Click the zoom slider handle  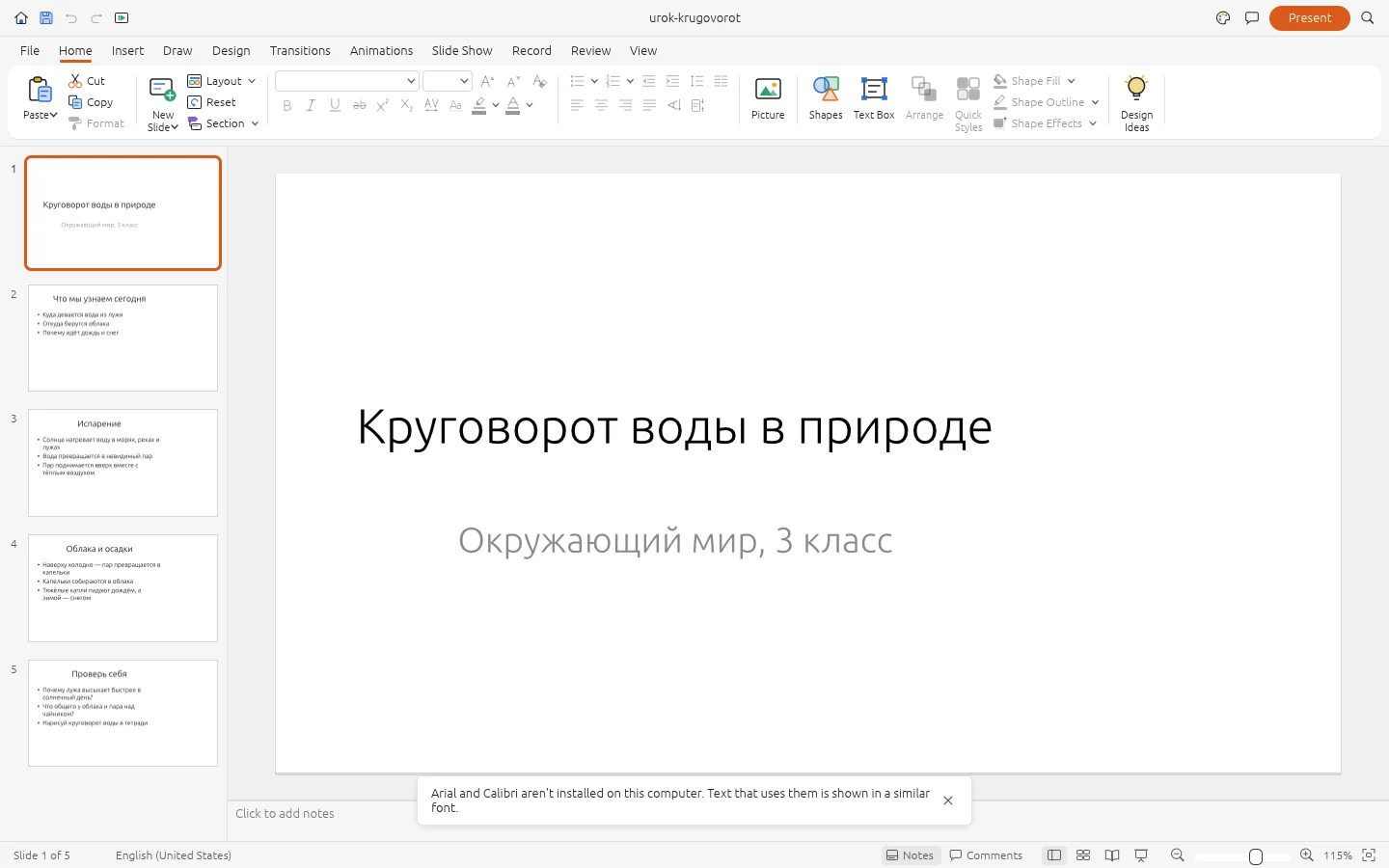(x=1256, y=856)
